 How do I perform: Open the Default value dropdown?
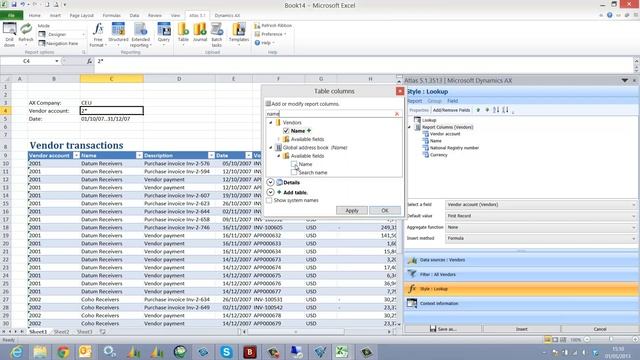[x=541, y=216]
